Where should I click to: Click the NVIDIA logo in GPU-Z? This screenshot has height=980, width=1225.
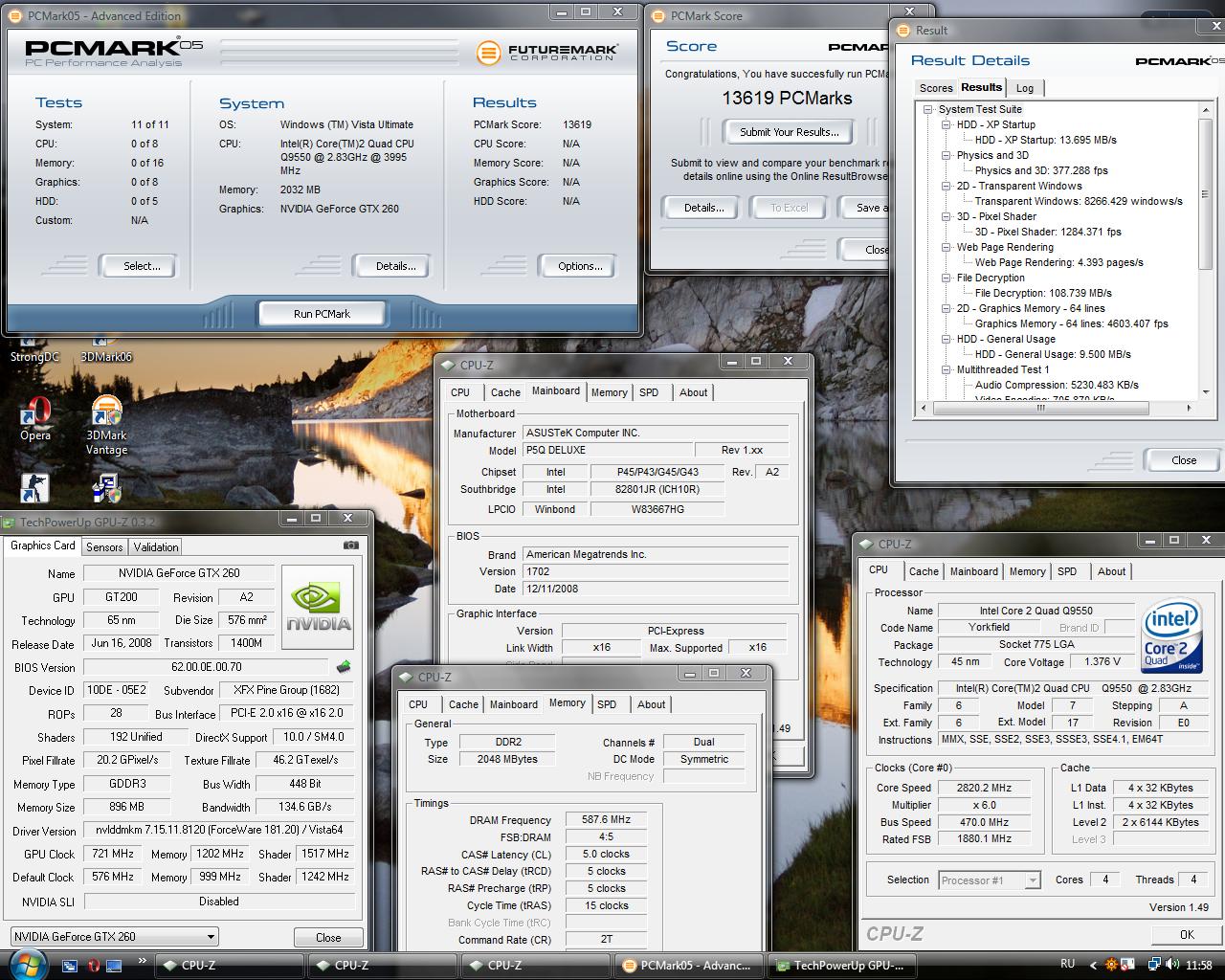coord(319,609)
